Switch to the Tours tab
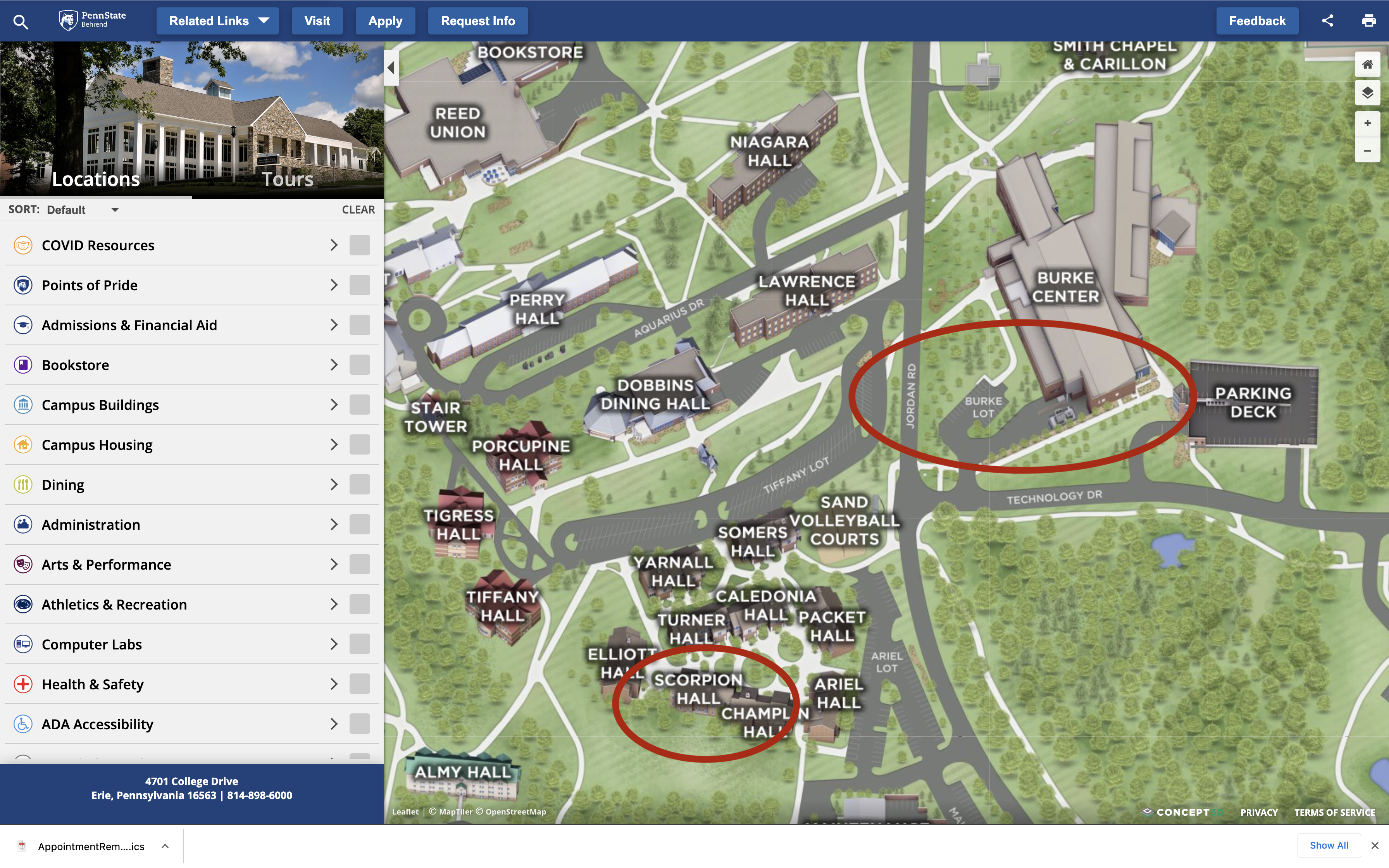Viewport: 1389px width, 868px height. pos(288,179)
